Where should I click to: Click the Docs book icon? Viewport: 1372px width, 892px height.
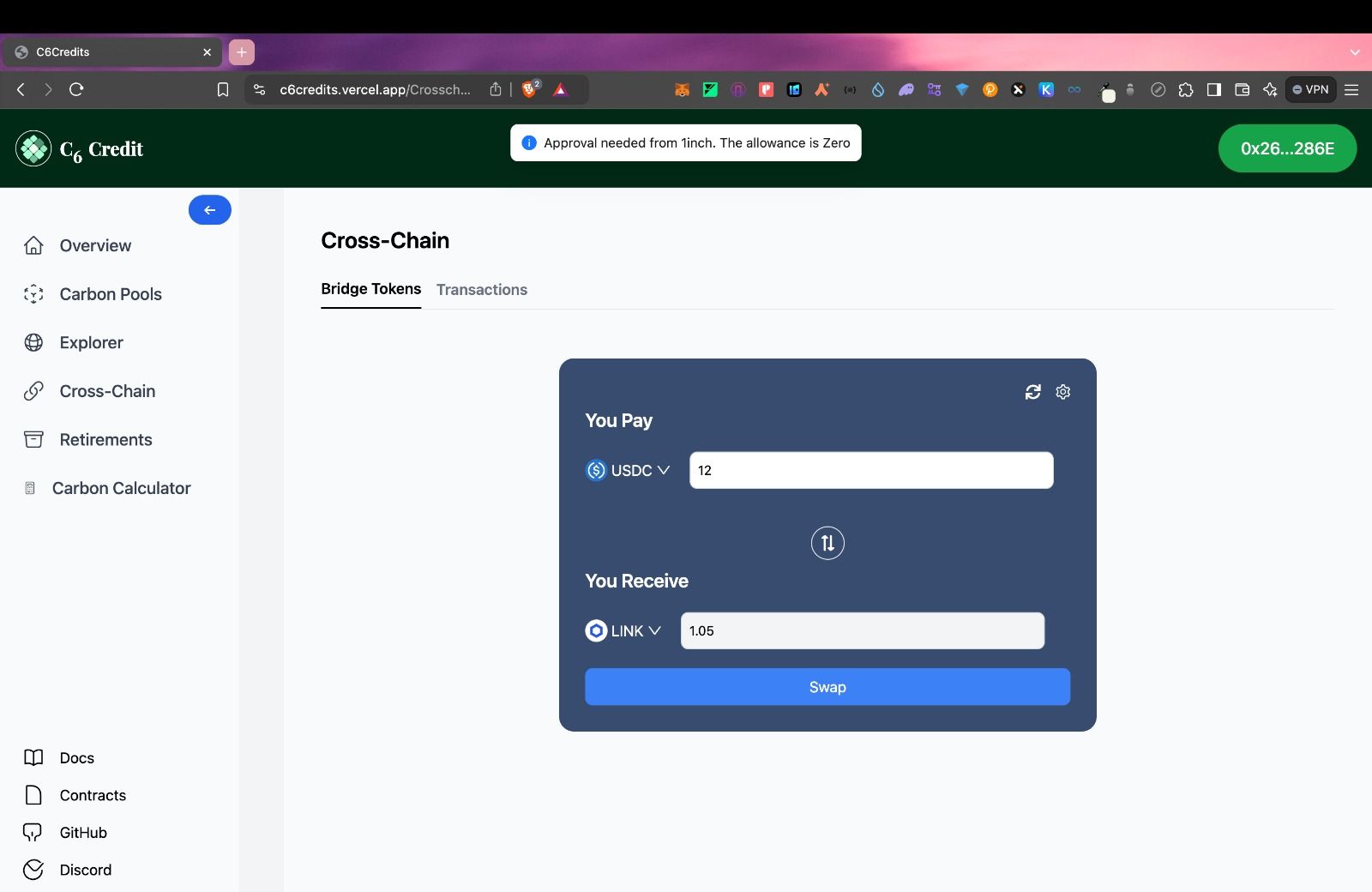(33, 757)
